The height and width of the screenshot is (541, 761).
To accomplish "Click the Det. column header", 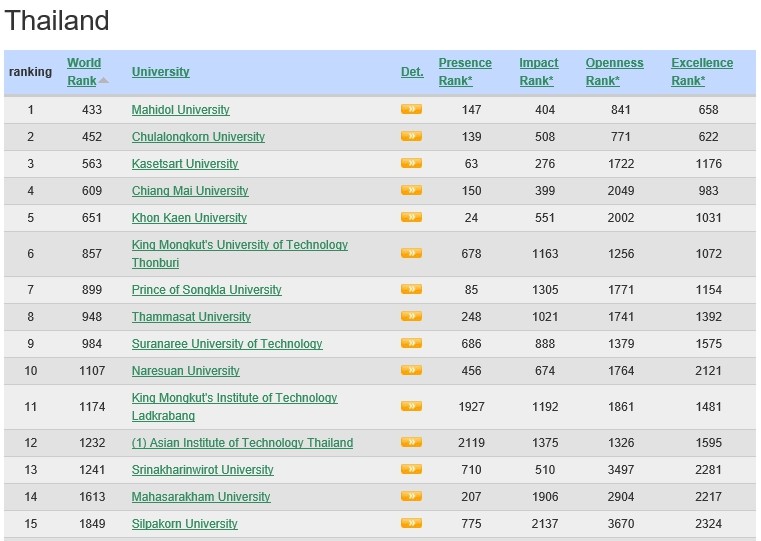I will (412, 72).
